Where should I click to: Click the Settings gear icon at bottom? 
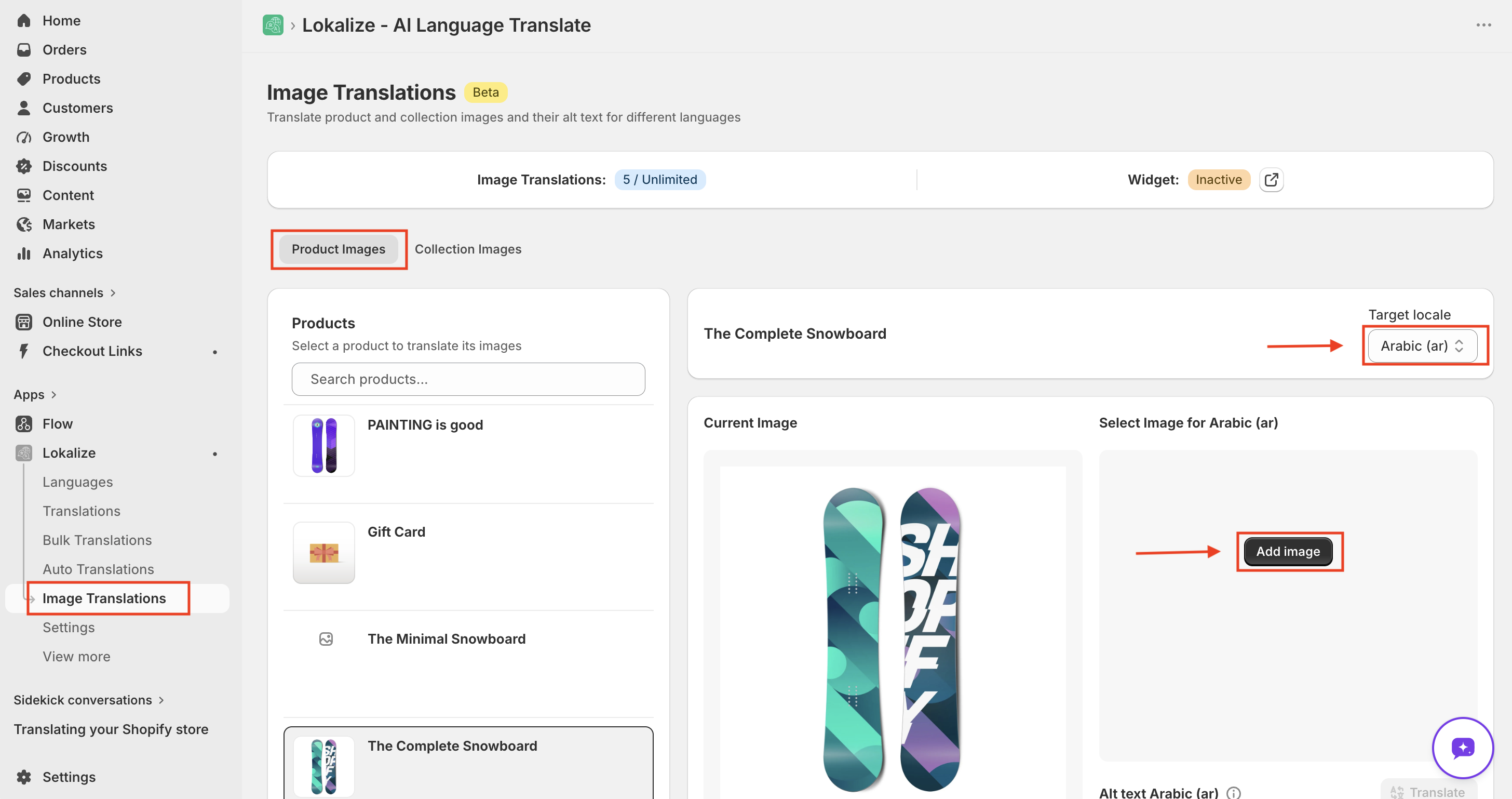[23, 777]
